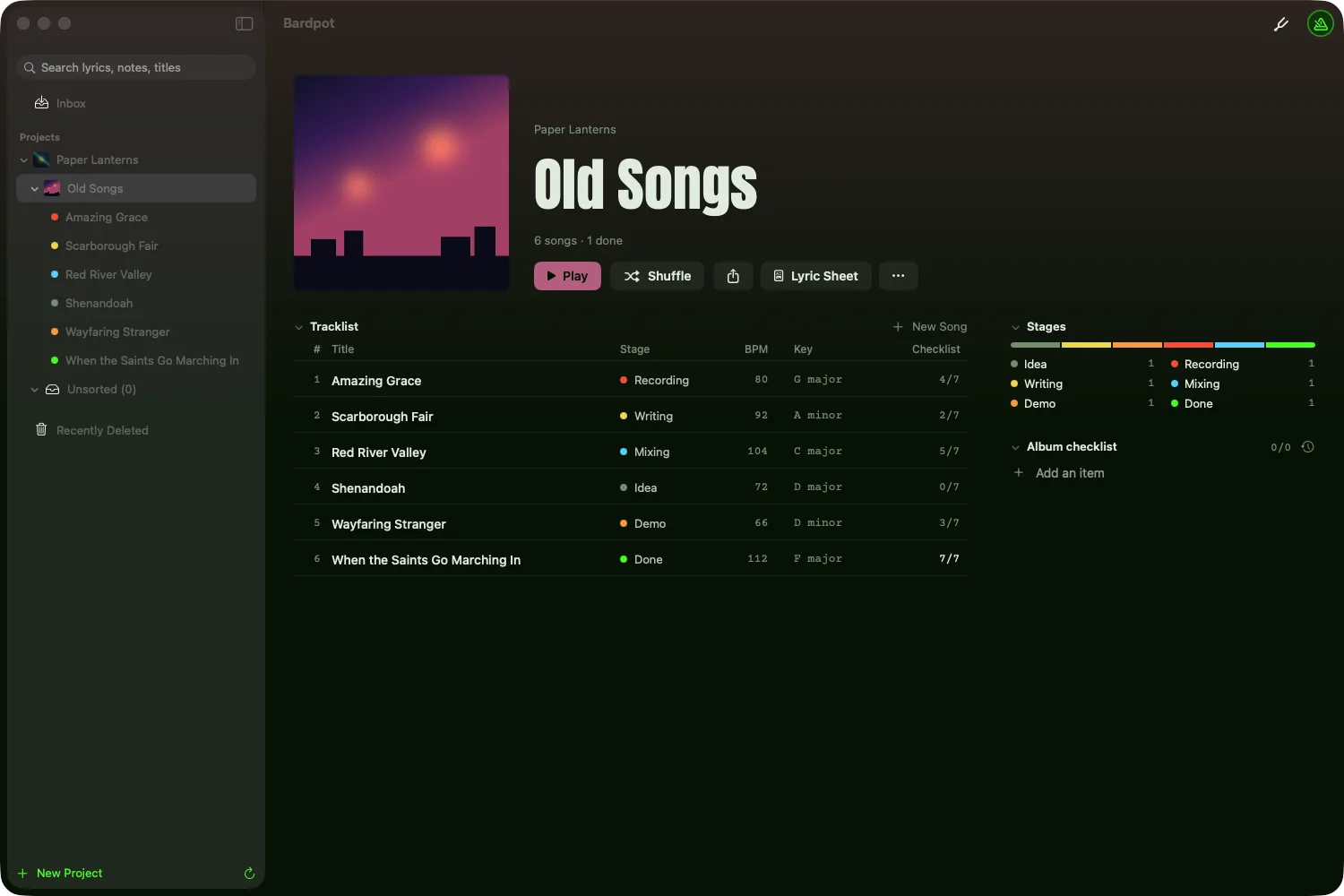
Task: Click the Paper Lanterns breadcrumb above the title
Action: (575, 130)
